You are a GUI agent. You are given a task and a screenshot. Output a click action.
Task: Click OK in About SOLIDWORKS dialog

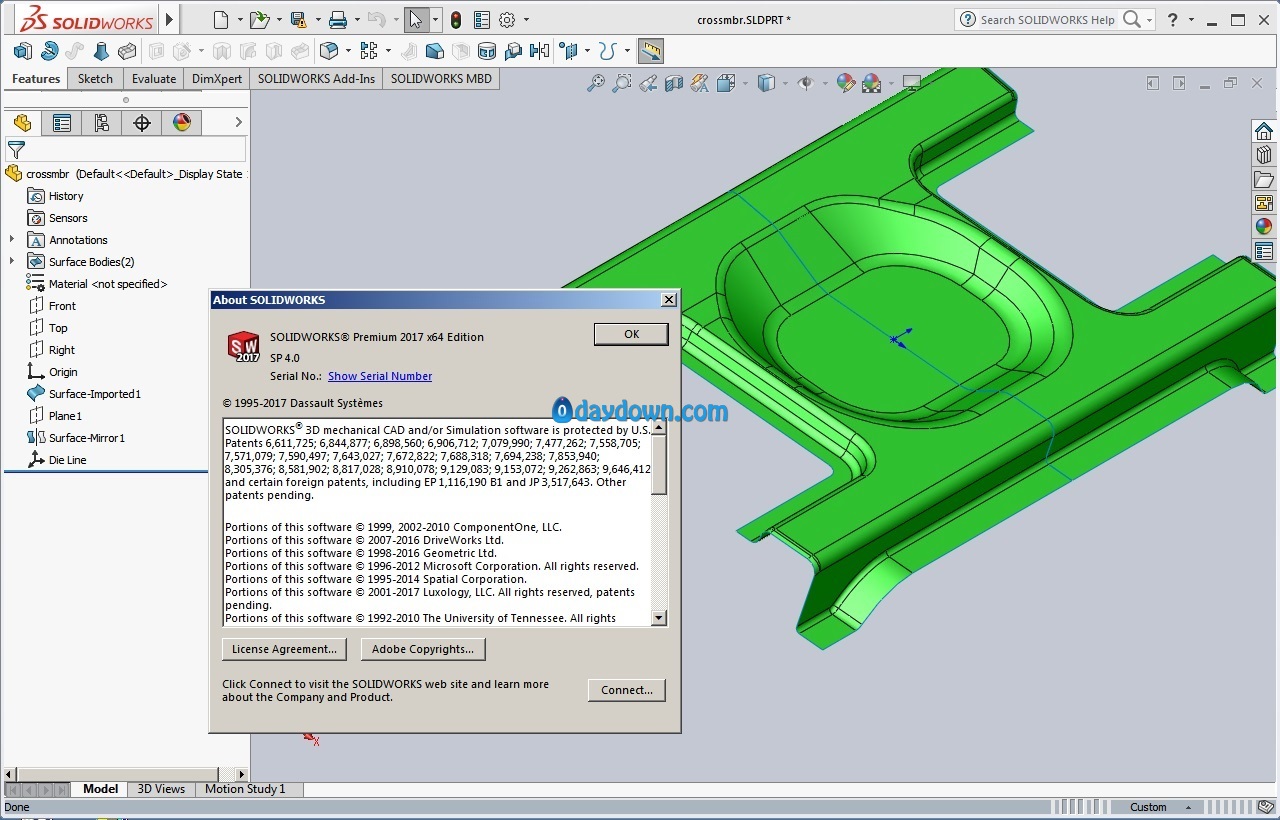coord(631,334)
